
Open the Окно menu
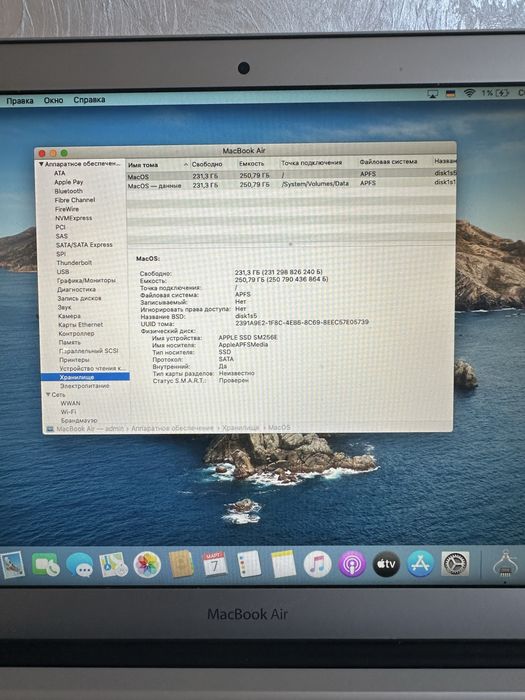[x=53, y=100]
